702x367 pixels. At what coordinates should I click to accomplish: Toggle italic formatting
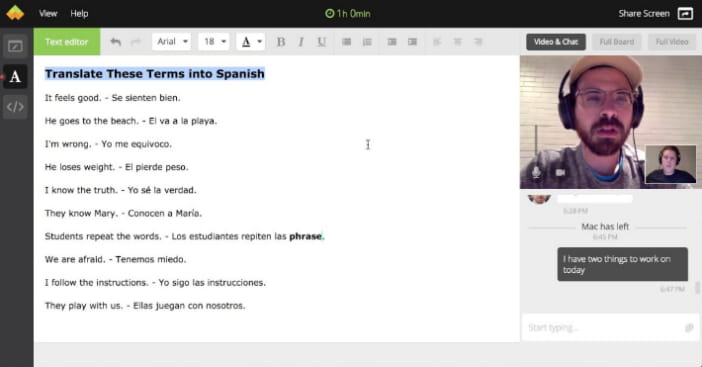click(301, 42)
